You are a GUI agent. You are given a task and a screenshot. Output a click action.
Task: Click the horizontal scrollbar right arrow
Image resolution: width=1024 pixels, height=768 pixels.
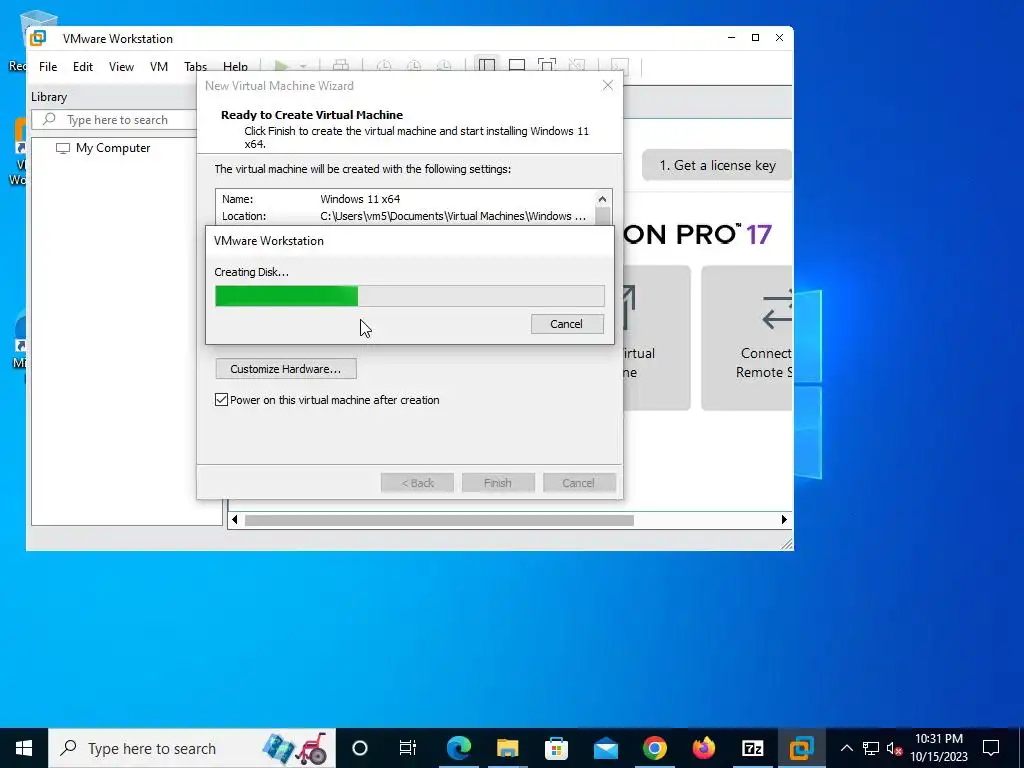(x=784, y=520)
